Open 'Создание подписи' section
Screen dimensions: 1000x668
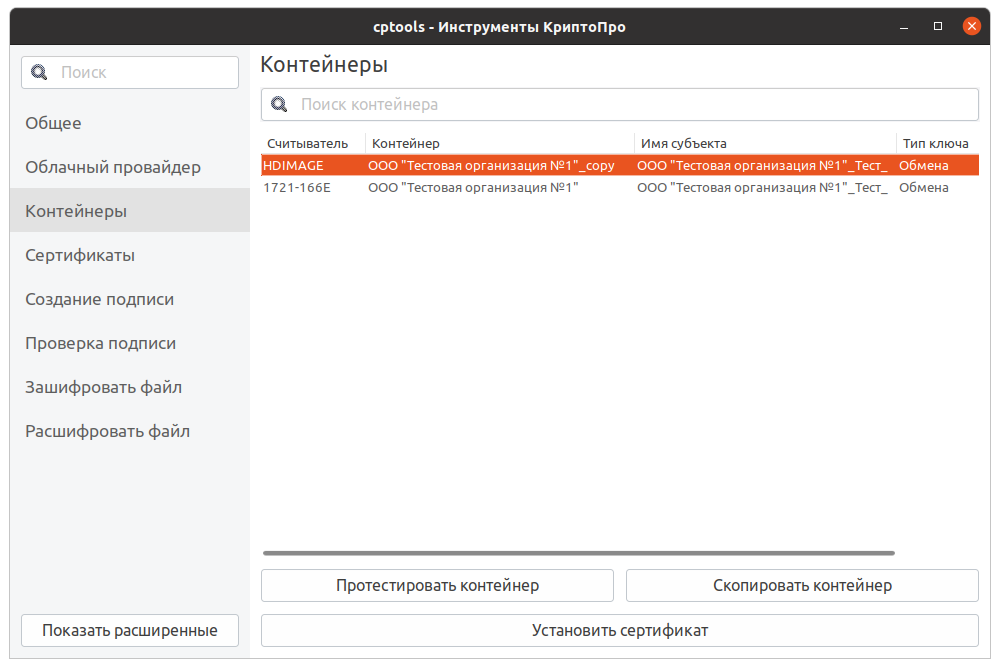(x=129, y=299)
